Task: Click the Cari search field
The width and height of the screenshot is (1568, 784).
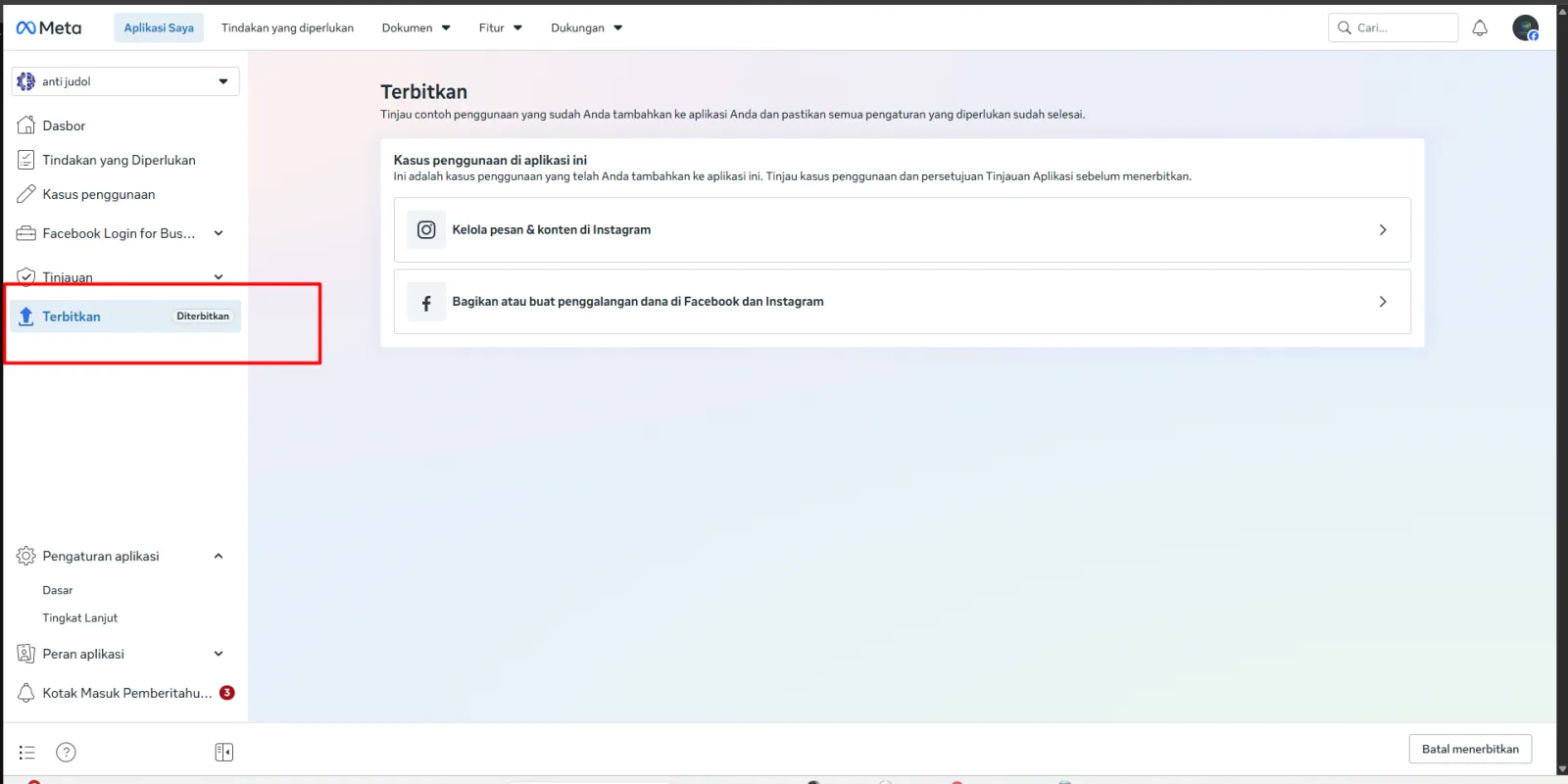Action: tap(1393, 27)
